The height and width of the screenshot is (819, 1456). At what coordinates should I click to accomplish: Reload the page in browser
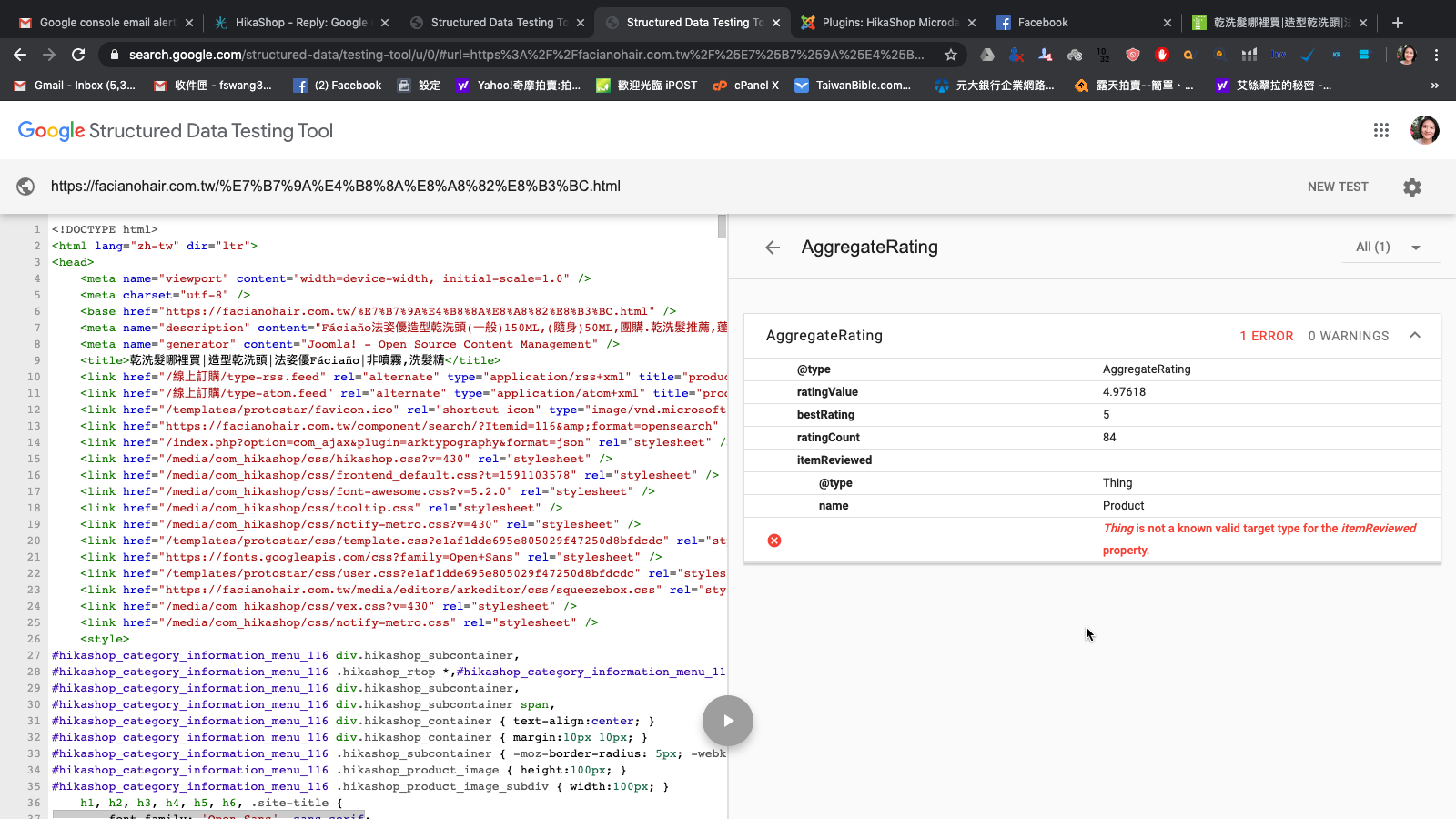(78, 55)
